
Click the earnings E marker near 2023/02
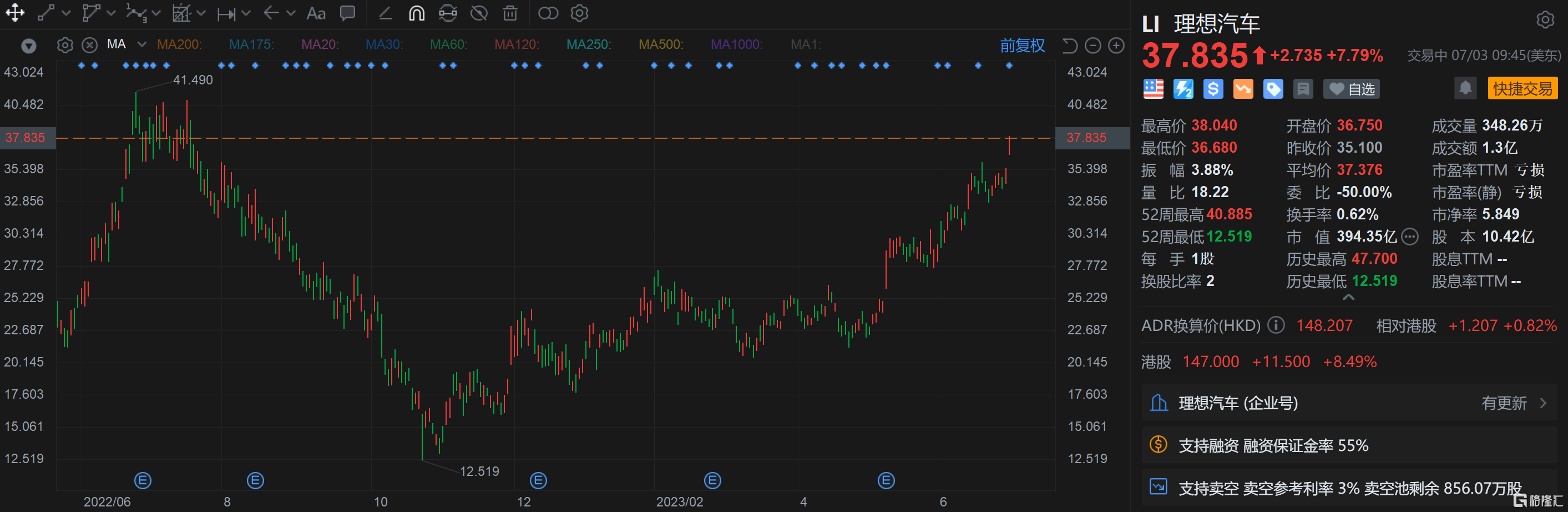(x=712, y=480)
